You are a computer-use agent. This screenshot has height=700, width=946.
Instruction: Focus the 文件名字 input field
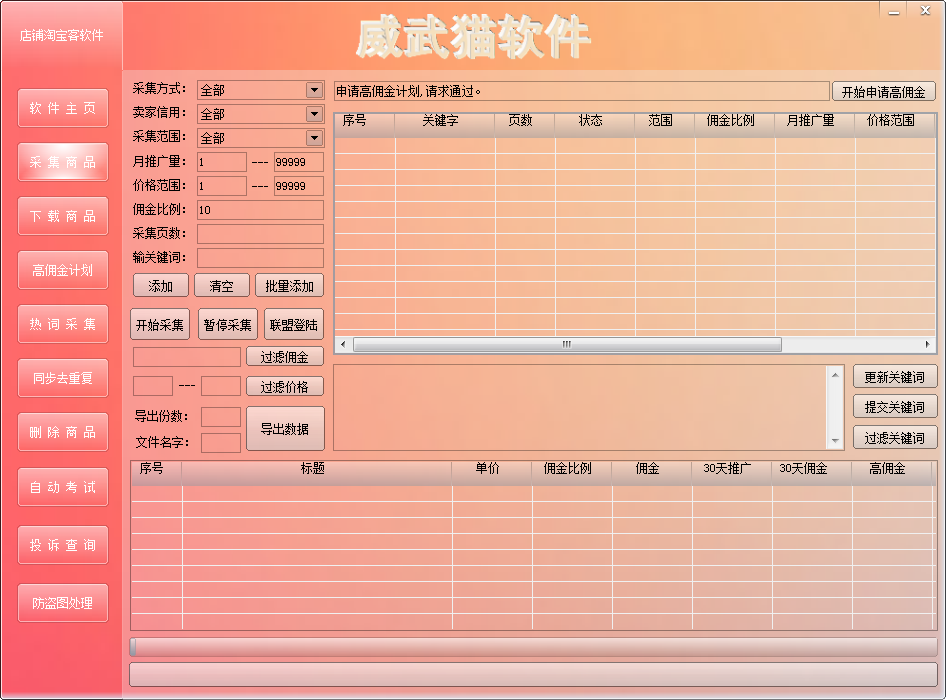[221, 442]
